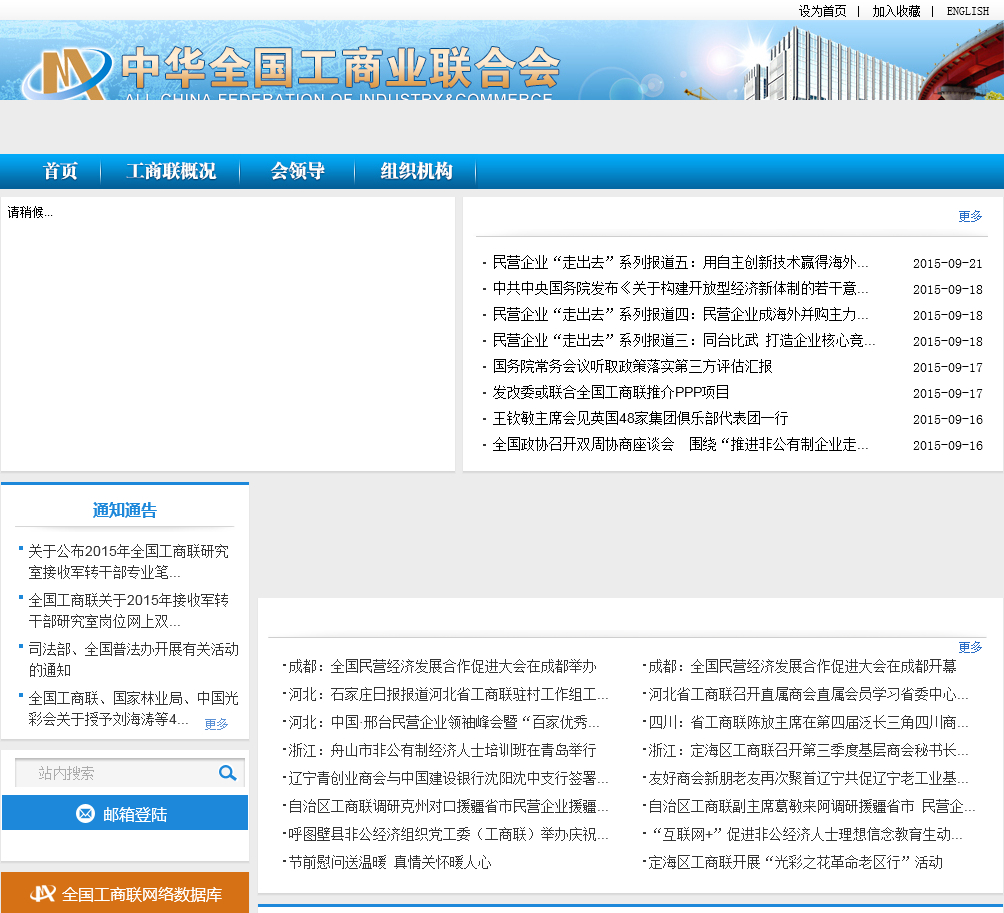The height and width of the screenshot is (913, 1004).
Task: Click the federation logo in header
Action: tap(67, 72)
